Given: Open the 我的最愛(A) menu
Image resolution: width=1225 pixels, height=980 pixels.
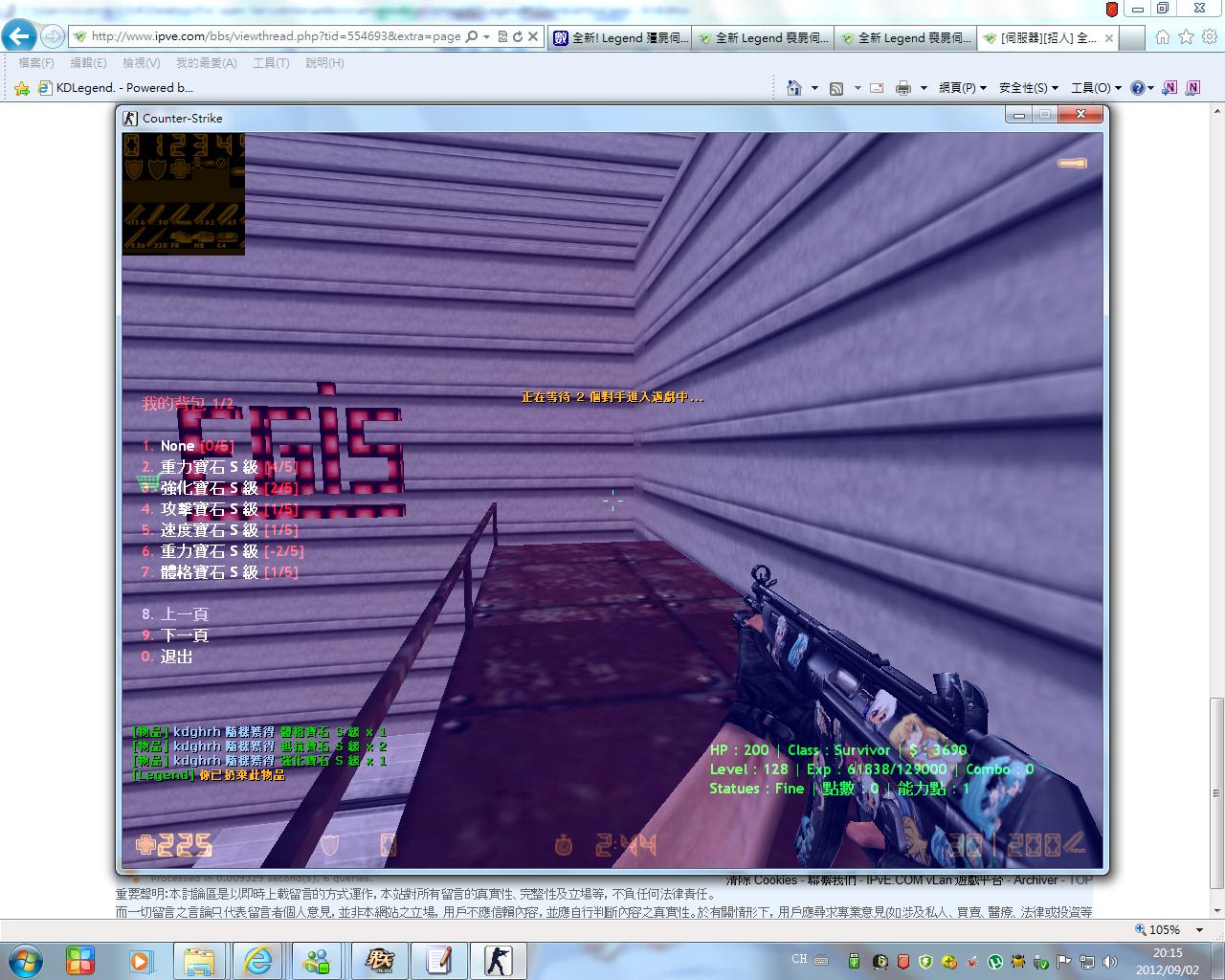Looking at the screenshot, I should tap(206, 63).
